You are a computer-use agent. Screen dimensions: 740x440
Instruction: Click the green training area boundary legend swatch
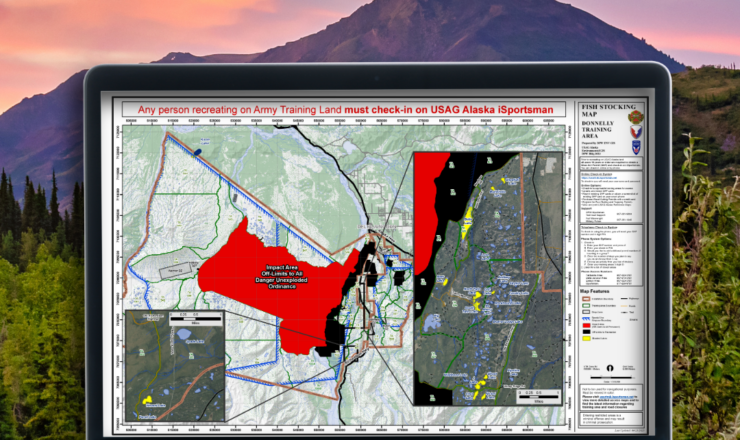586,305
